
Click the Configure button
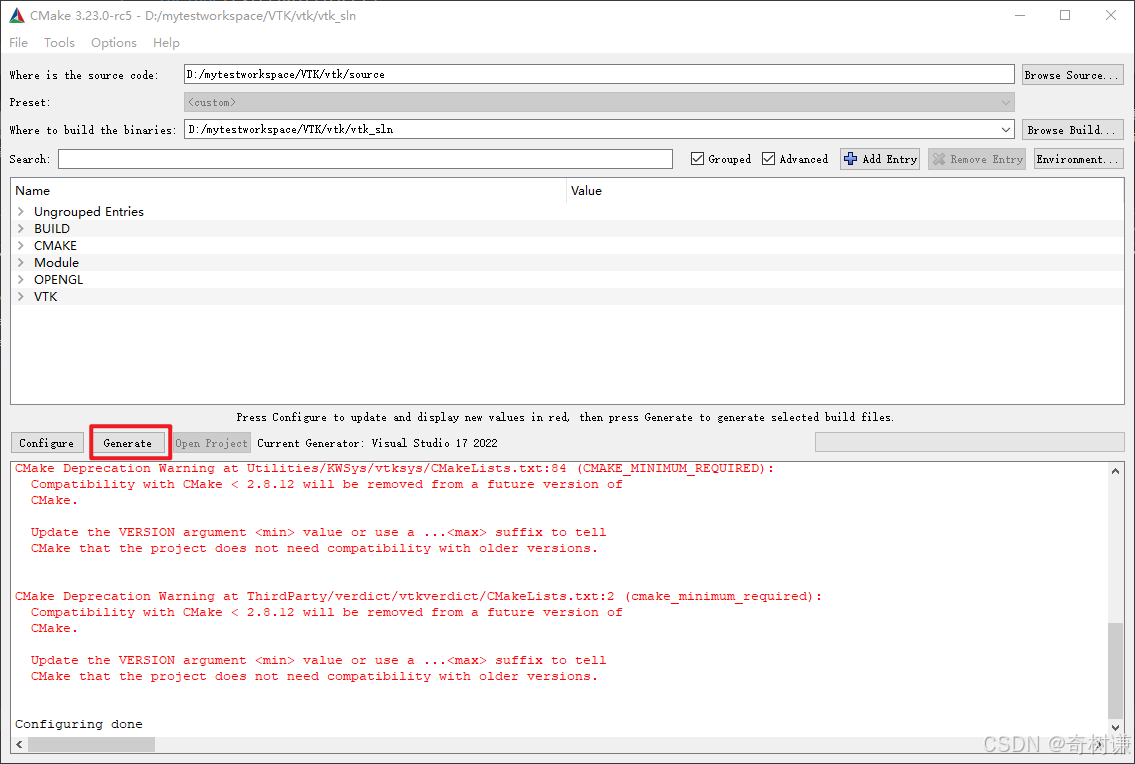[47, 443]
